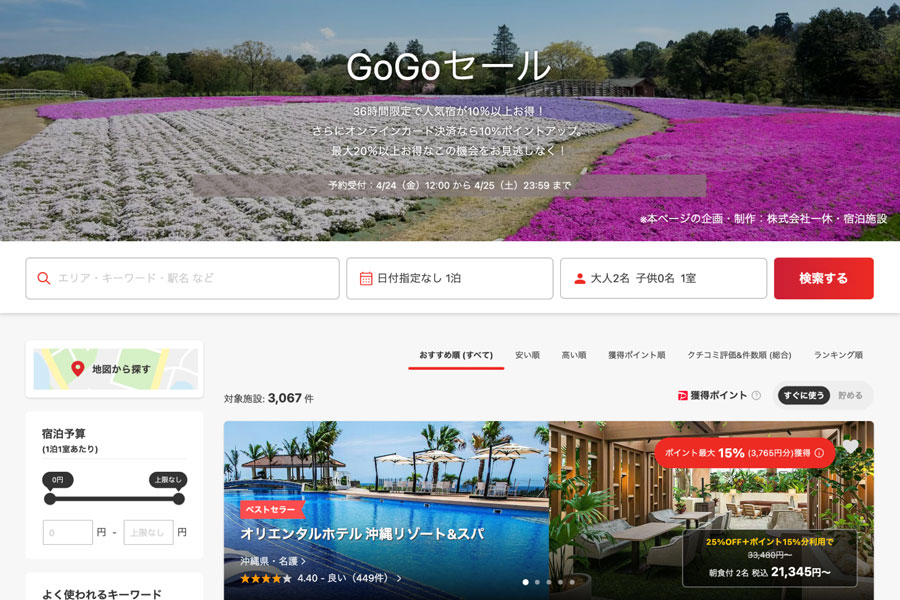Viewport: 900px width, 600px height.
Task: Click the help icon beside 獲得ポイント
Action: point(756,396)
